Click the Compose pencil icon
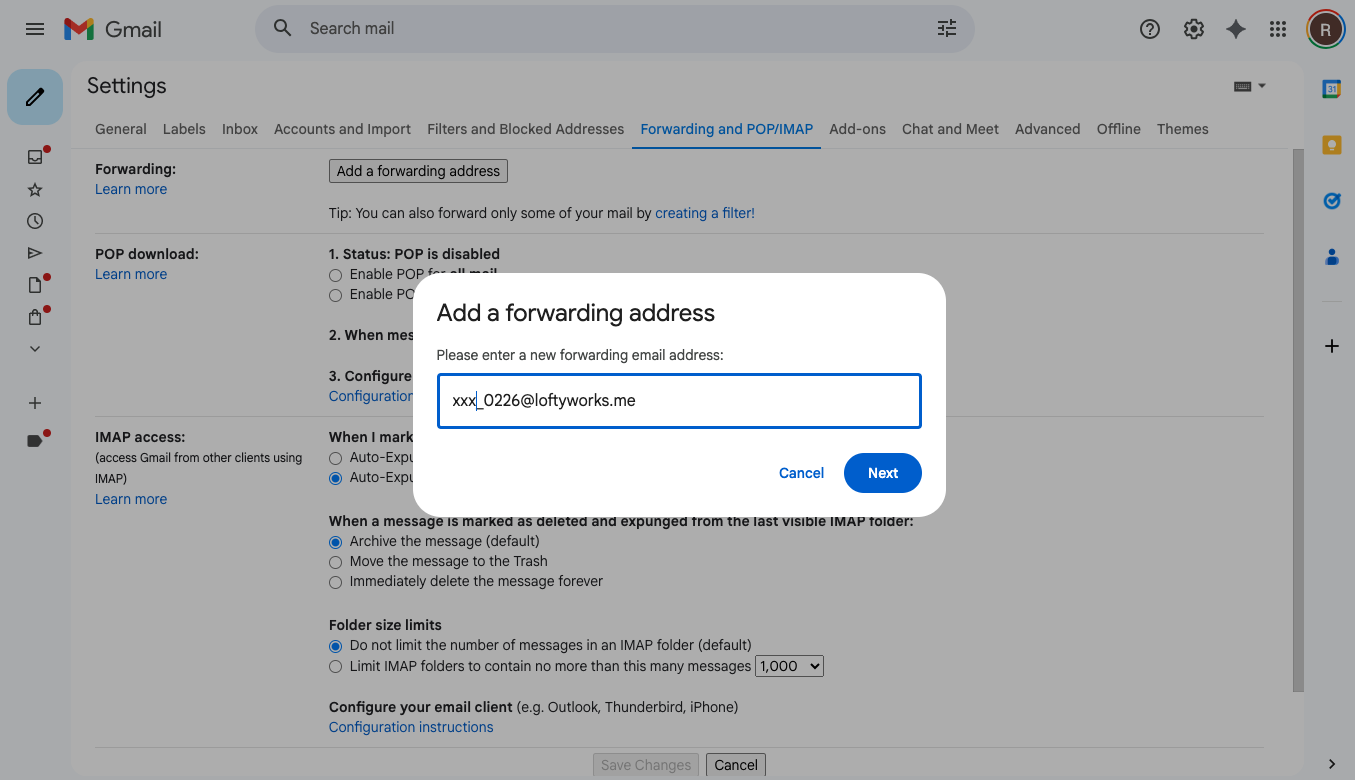 point(35,97)
